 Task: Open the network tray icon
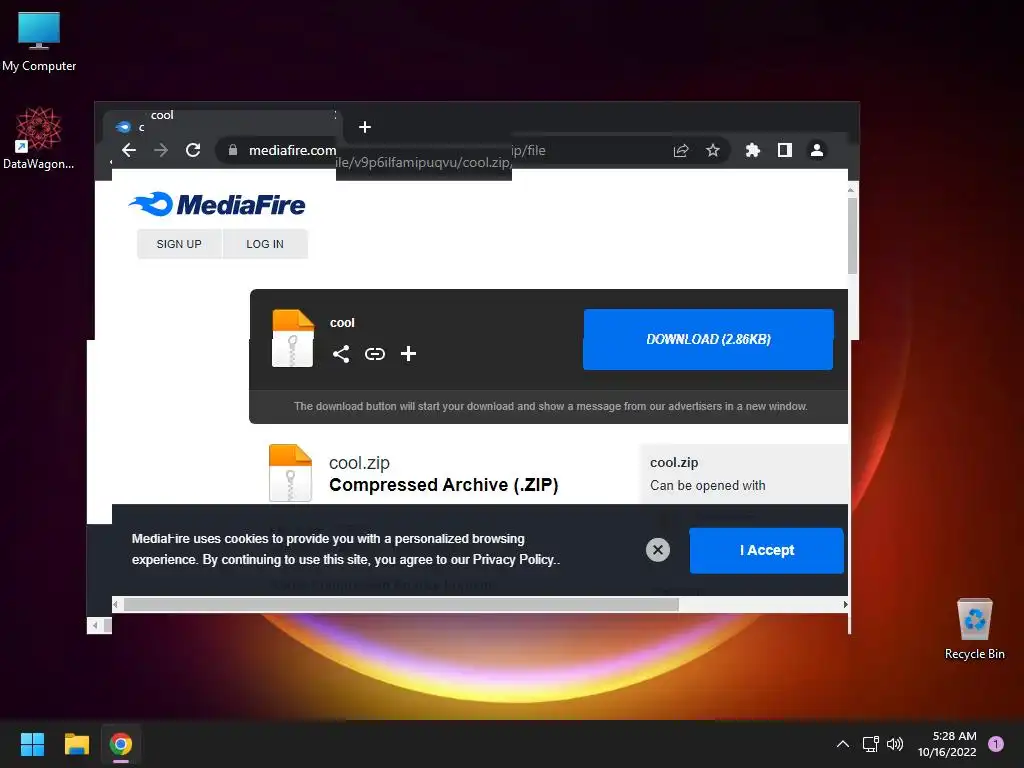pyautogui.click(x=871, y=744)
